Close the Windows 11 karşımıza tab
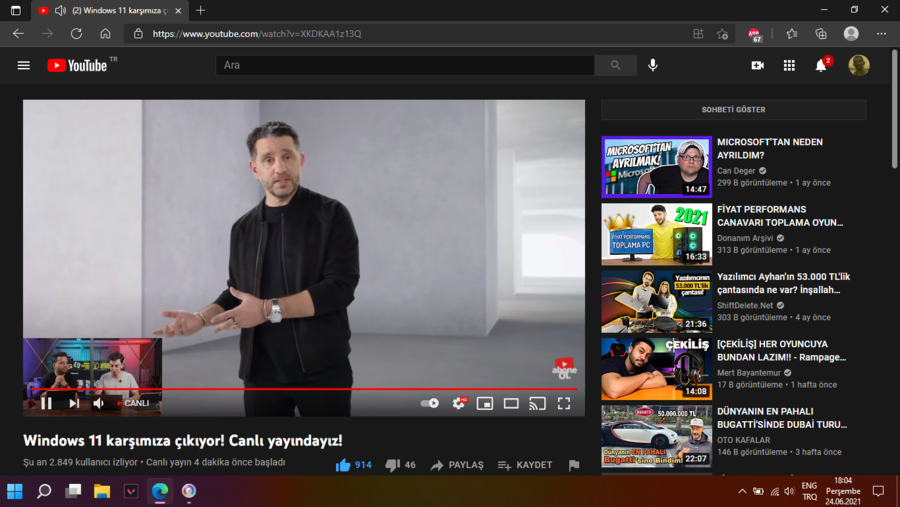900x507 pixels. click(x=178, y=10)
